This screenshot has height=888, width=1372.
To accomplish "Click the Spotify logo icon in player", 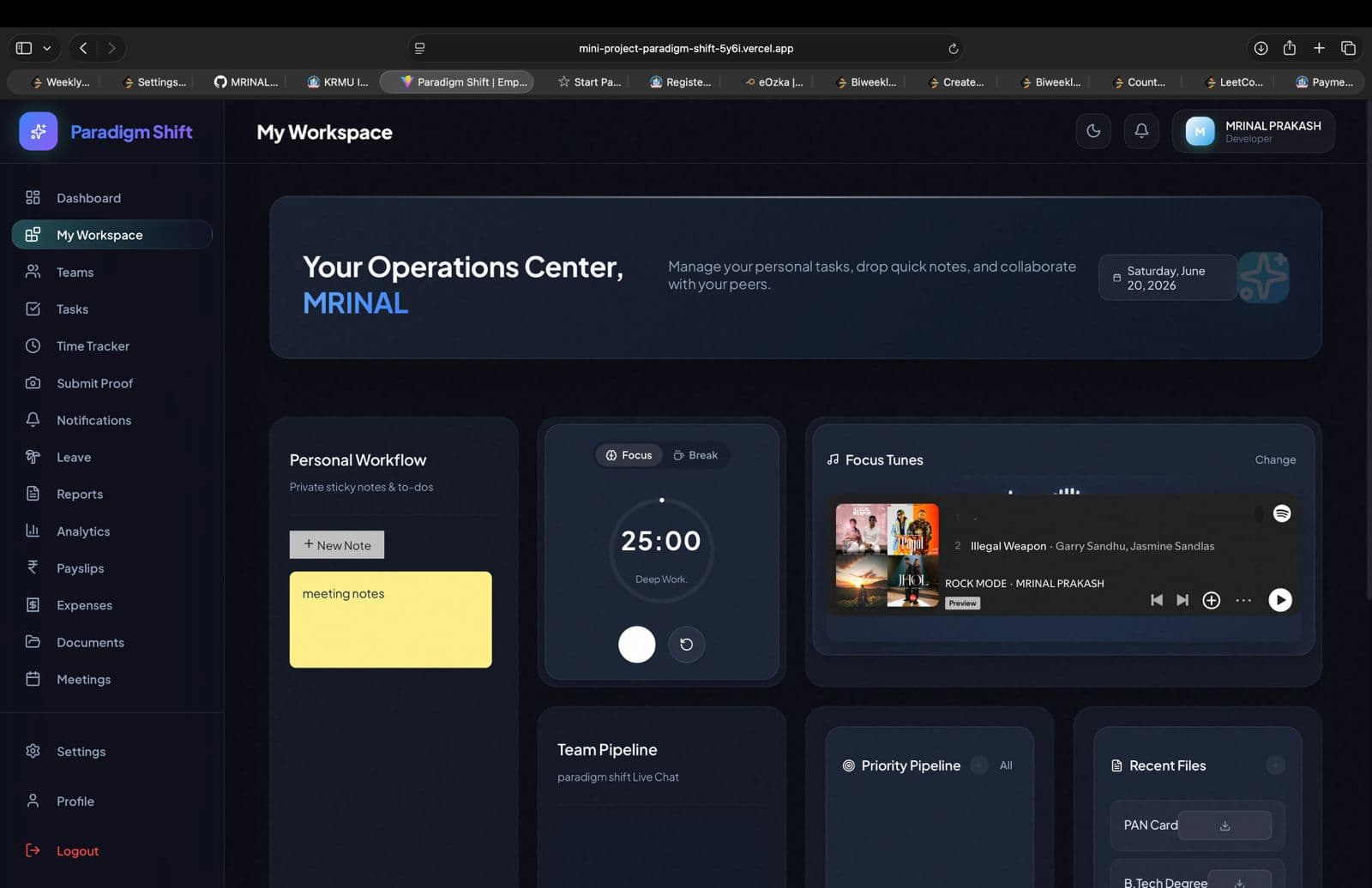I will [1282, 513].
